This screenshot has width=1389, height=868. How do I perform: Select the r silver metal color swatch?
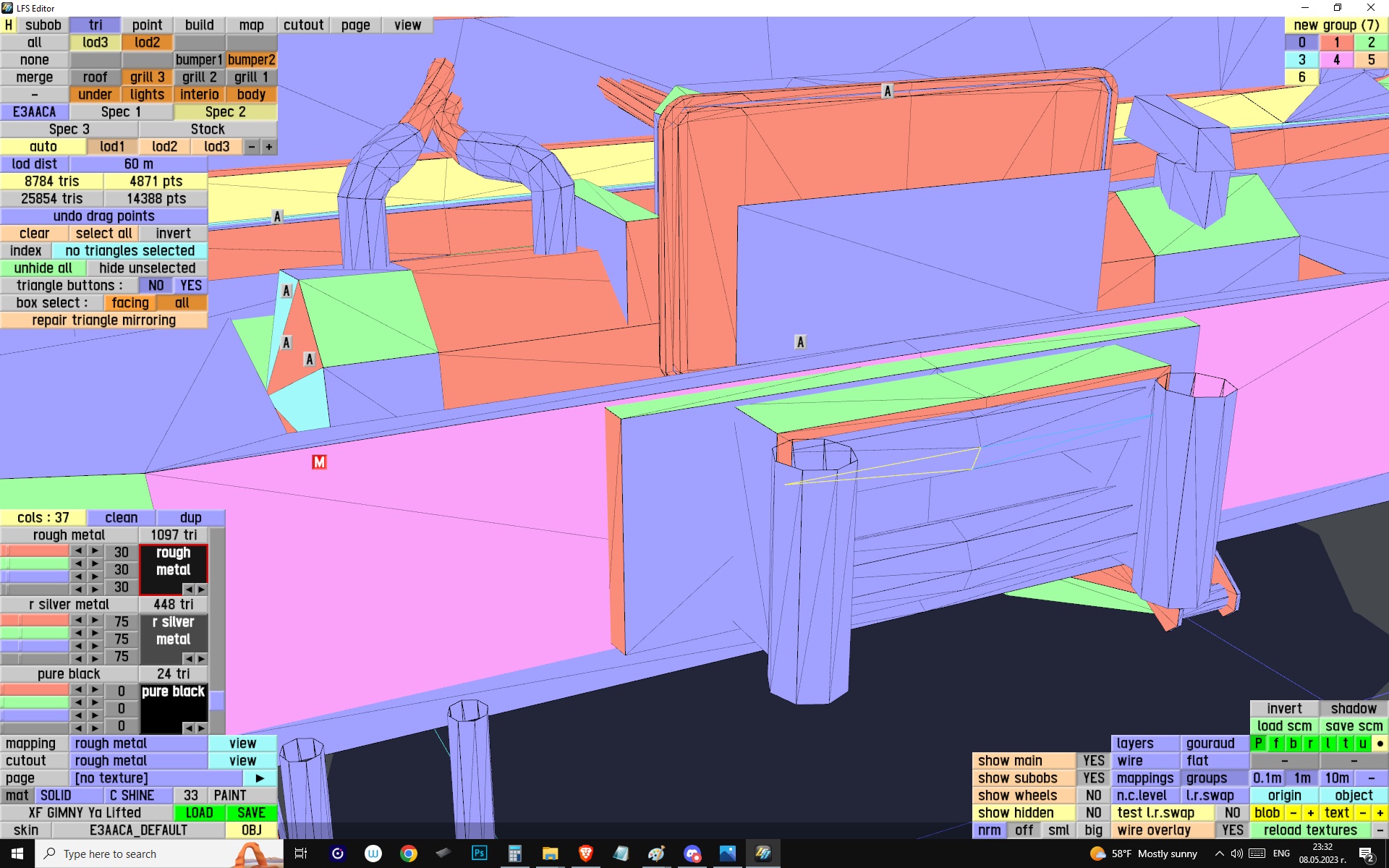174,631
